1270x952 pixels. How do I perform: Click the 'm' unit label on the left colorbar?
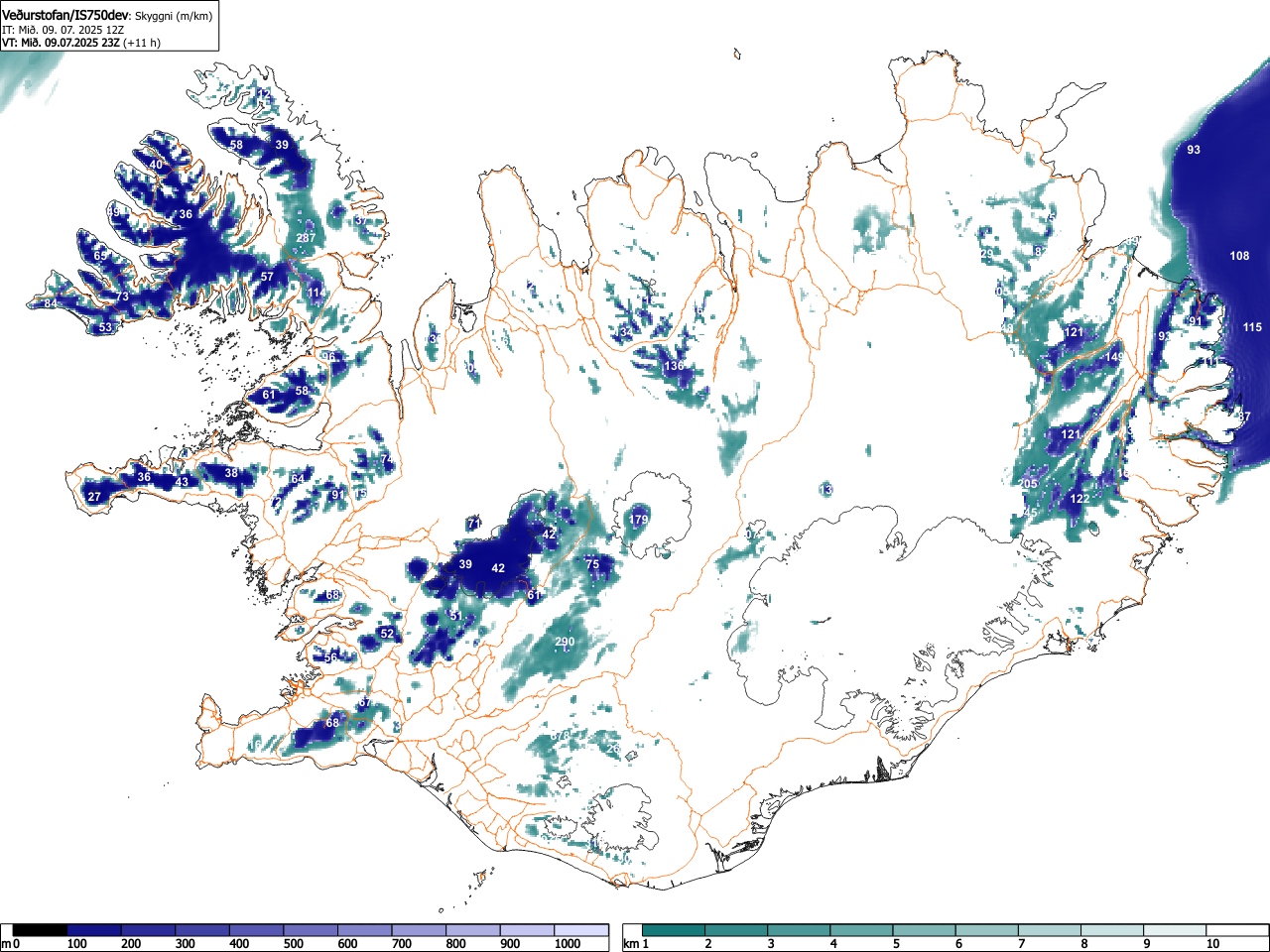click(x=6, y=944)
